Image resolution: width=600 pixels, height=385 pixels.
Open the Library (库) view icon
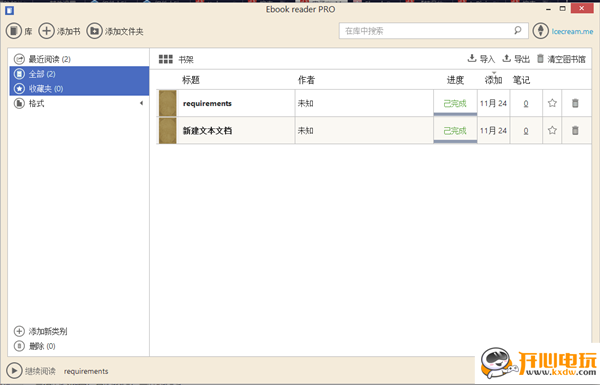tap(14, 31)
